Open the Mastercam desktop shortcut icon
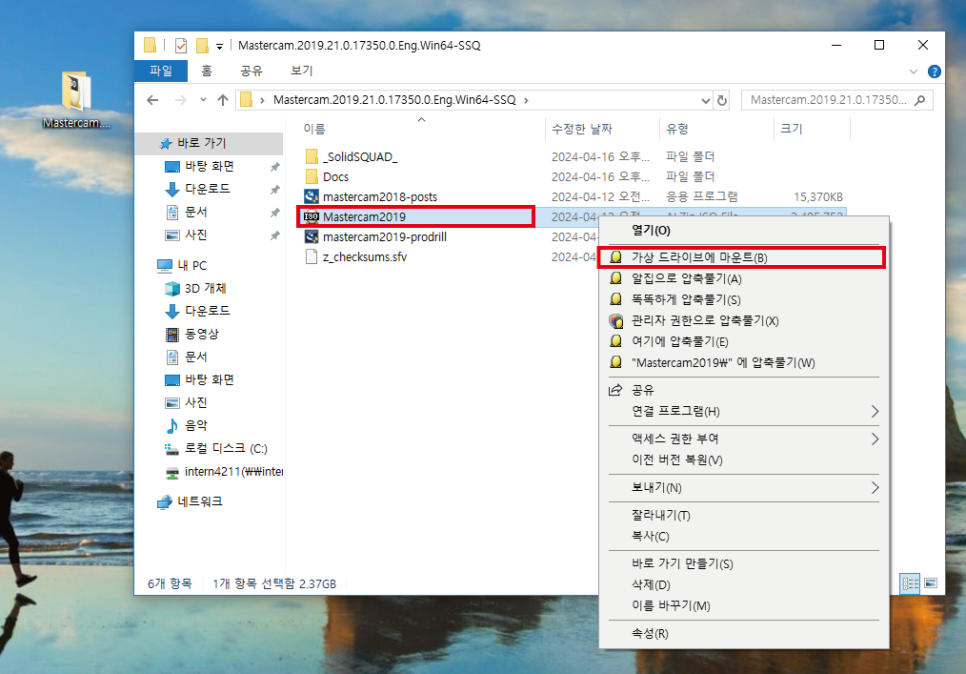 point(76,99)
